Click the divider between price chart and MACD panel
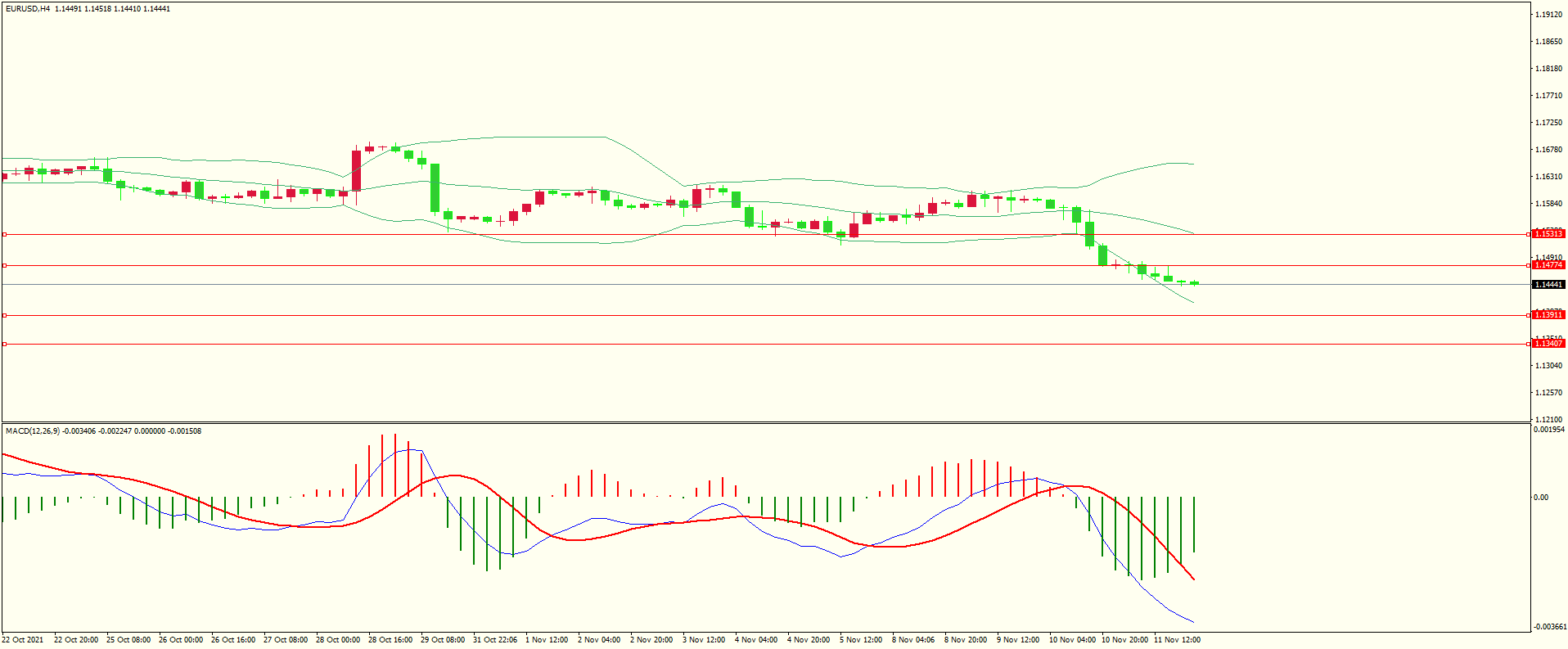The width and height of the screenshot is (1568, 649). point(765,422)
